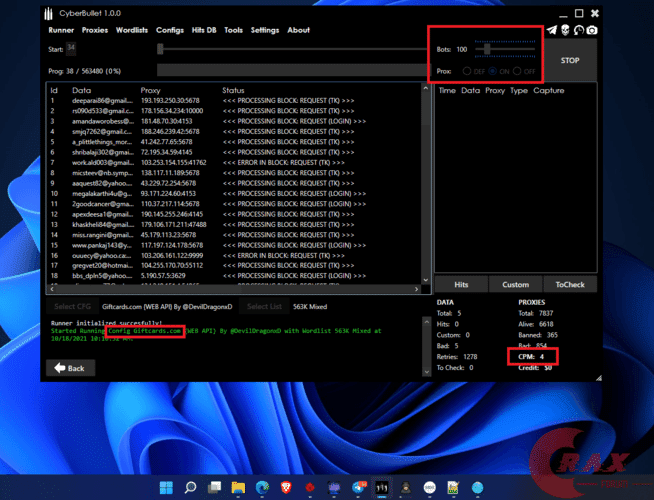Viewport: 654px width, 500px height.
Task: Open the notepad-style taskbar app
Action: [x=453, y=487]
